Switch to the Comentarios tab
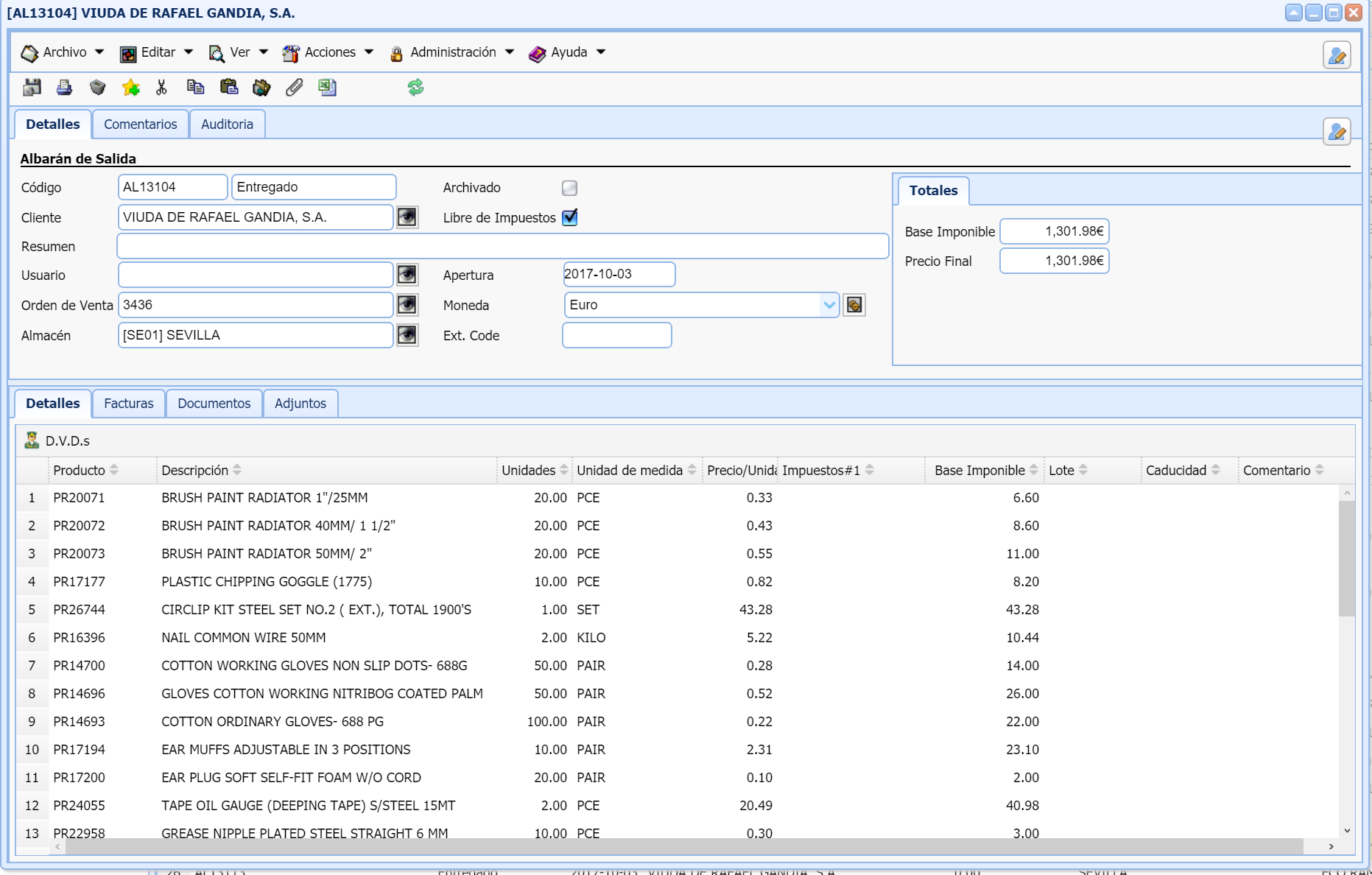The image size is (1372, 875). (140, 124)
